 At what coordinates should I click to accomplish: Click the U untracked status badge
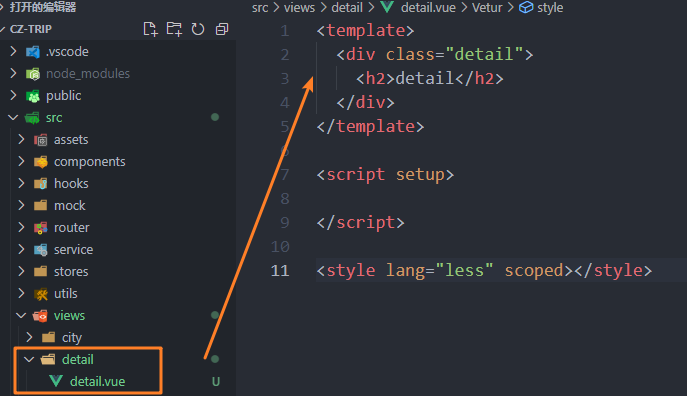pos(216,382)
